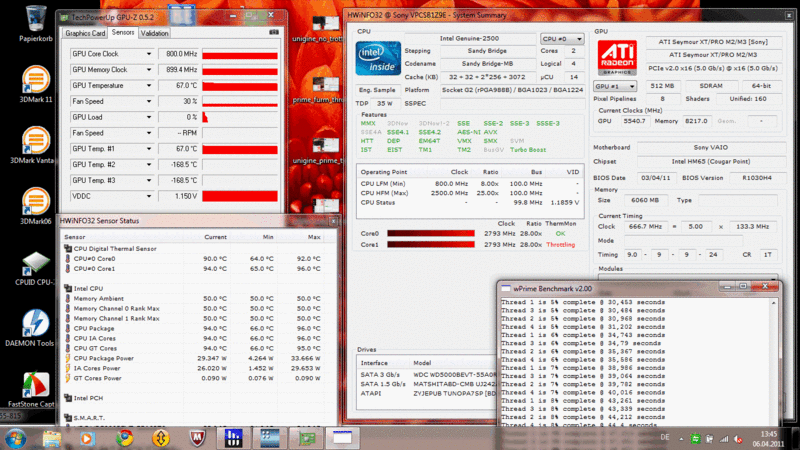Click the Core1 clock usage bar
Screen dimensions: 800x450
(431, 244)
